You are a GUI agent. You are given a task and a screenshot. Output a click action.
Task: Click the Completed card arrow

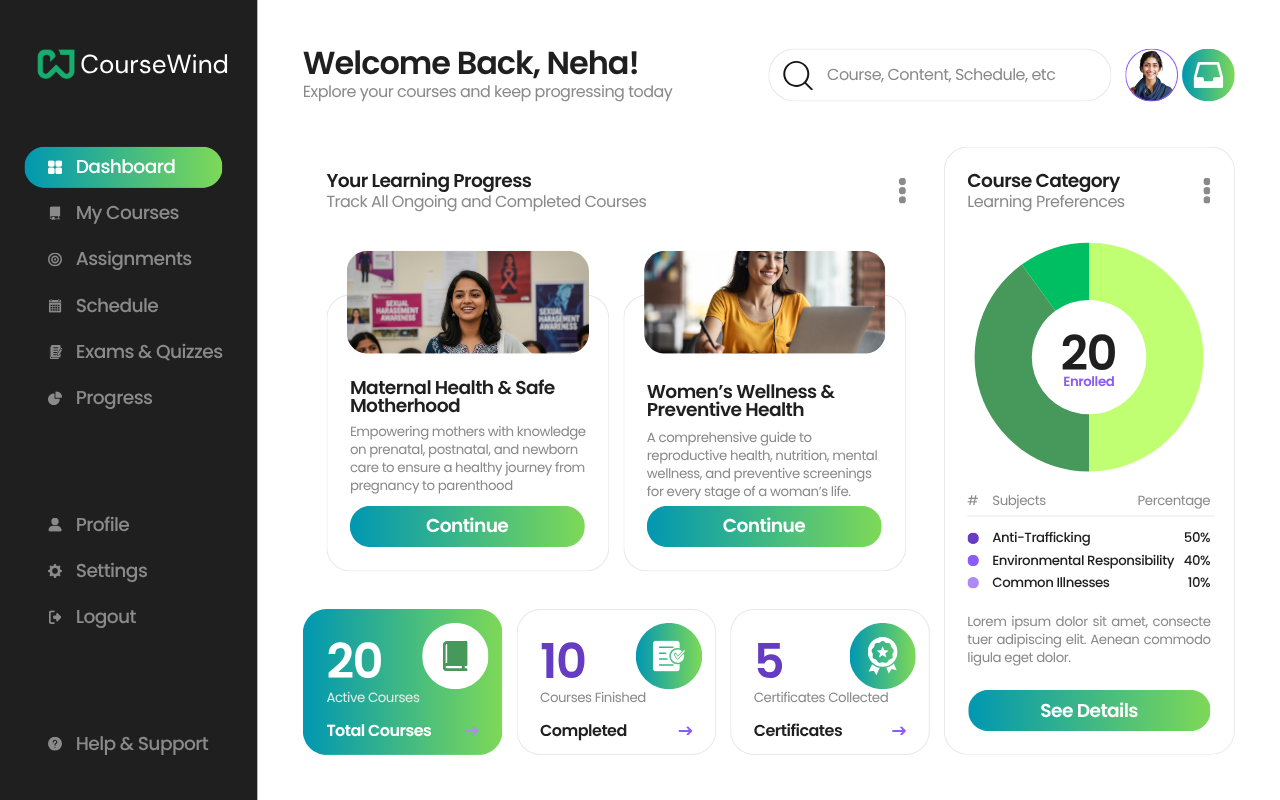point(685,731)
